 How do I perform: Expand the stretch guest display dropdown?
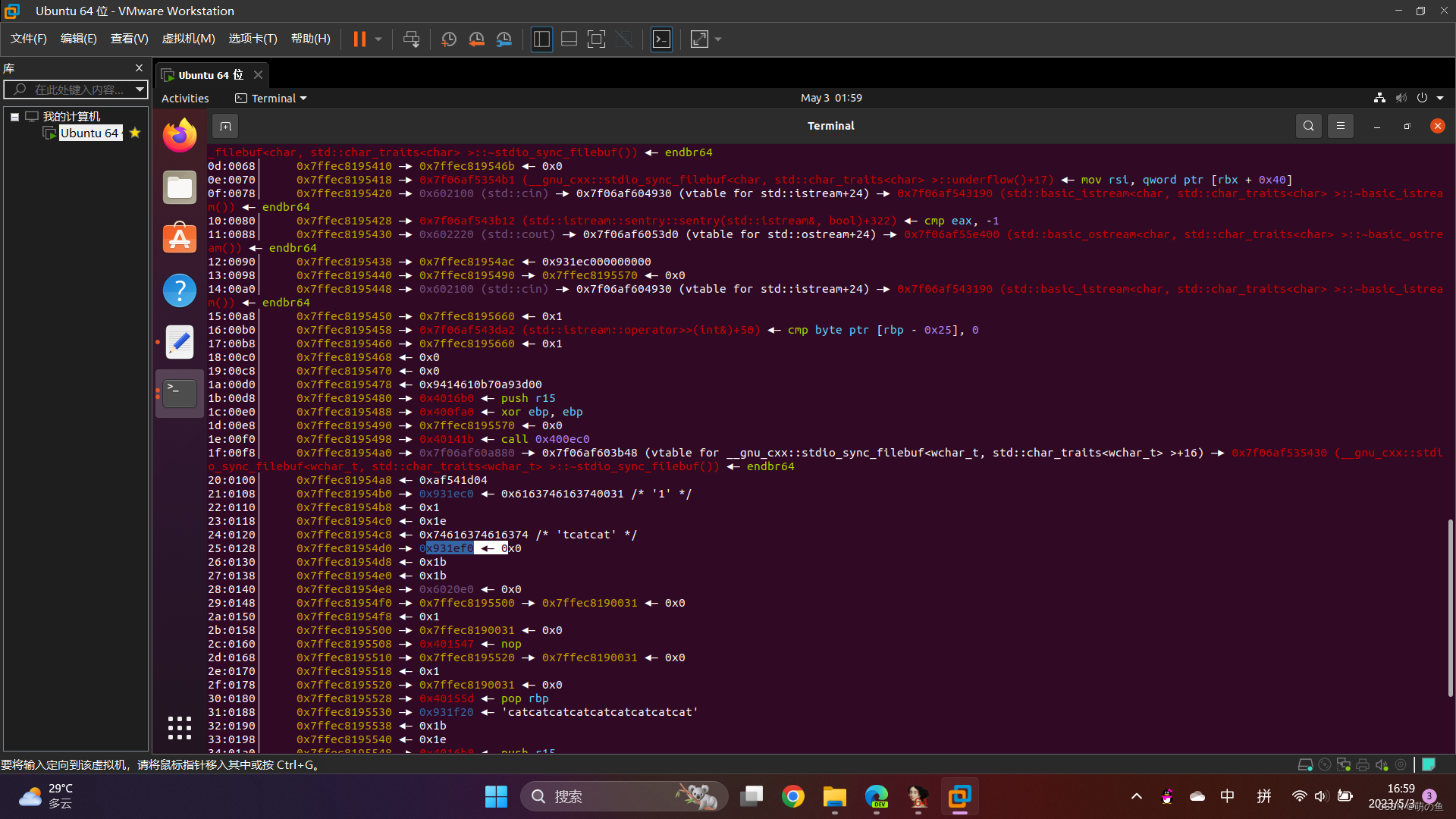point(717,39)
